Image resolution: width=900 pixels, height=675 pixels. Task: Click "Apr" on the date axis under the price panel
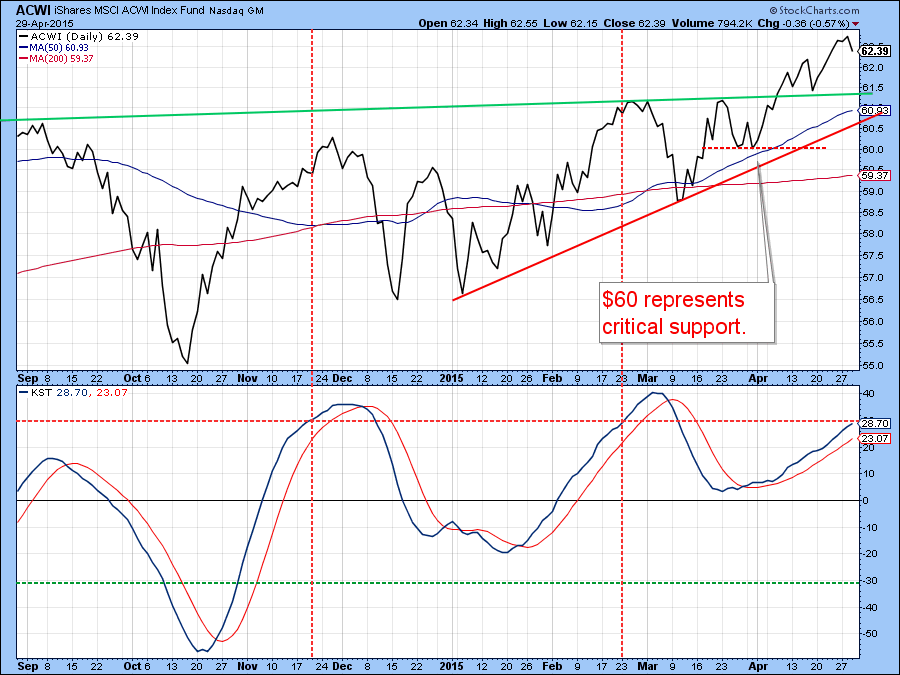(758, 379)
